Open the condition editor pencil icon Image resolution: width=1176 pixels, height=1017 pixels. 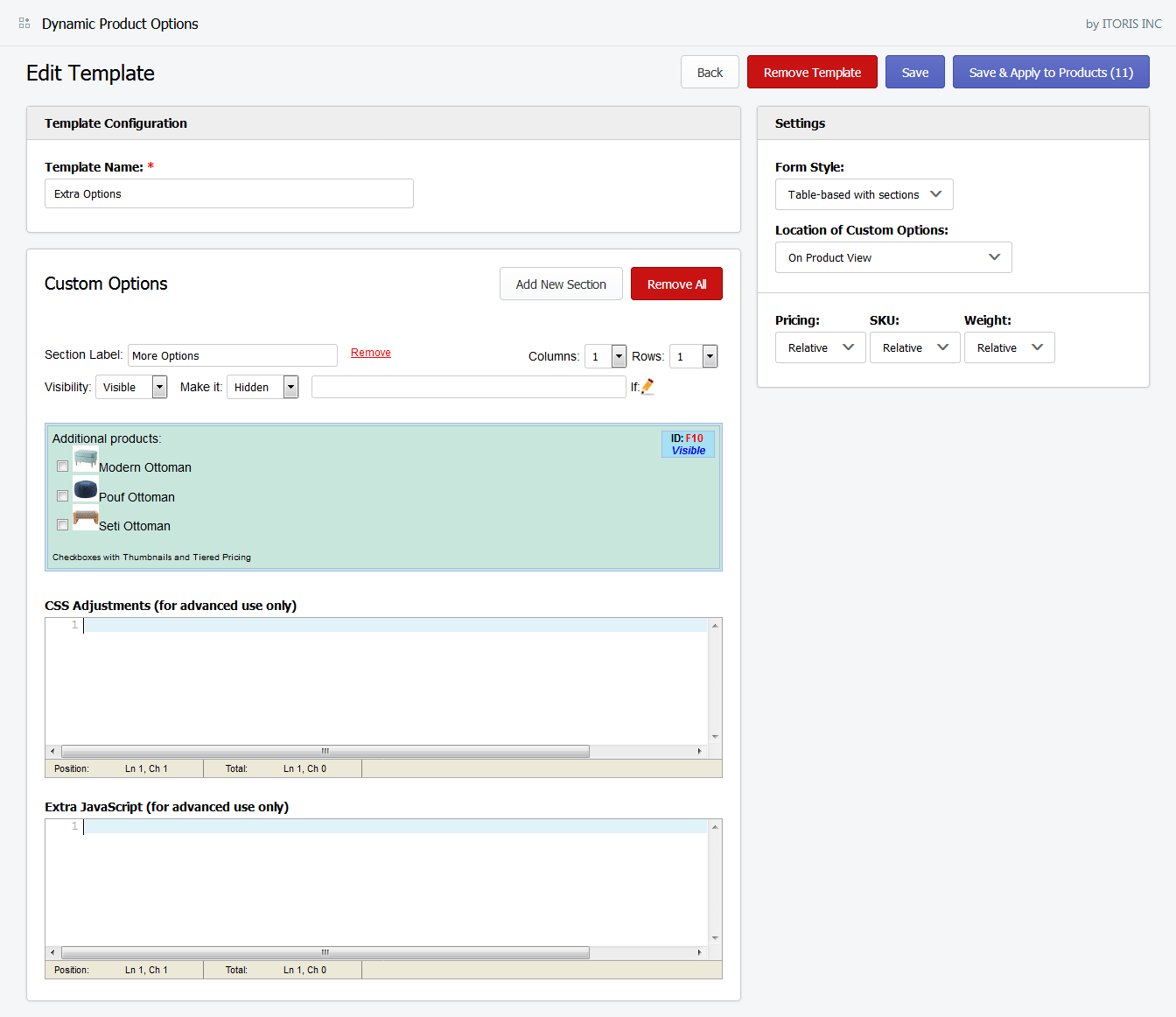(x=647, y=386)
